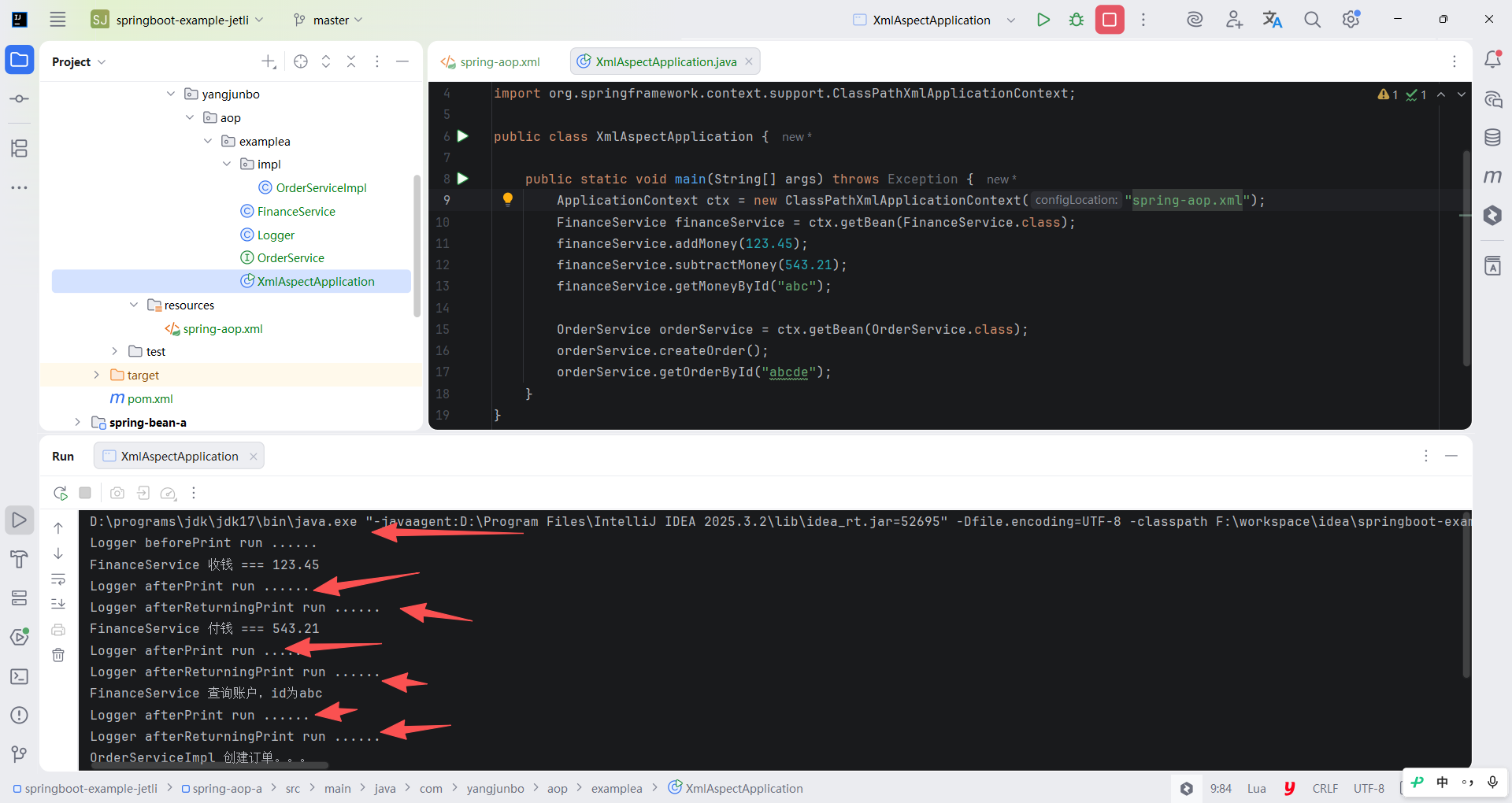The width and height of the screenshot is (1512, 803).
Task: Open run configuration dropdown XmlAspectApplication
Action: (x=934, y=20)
